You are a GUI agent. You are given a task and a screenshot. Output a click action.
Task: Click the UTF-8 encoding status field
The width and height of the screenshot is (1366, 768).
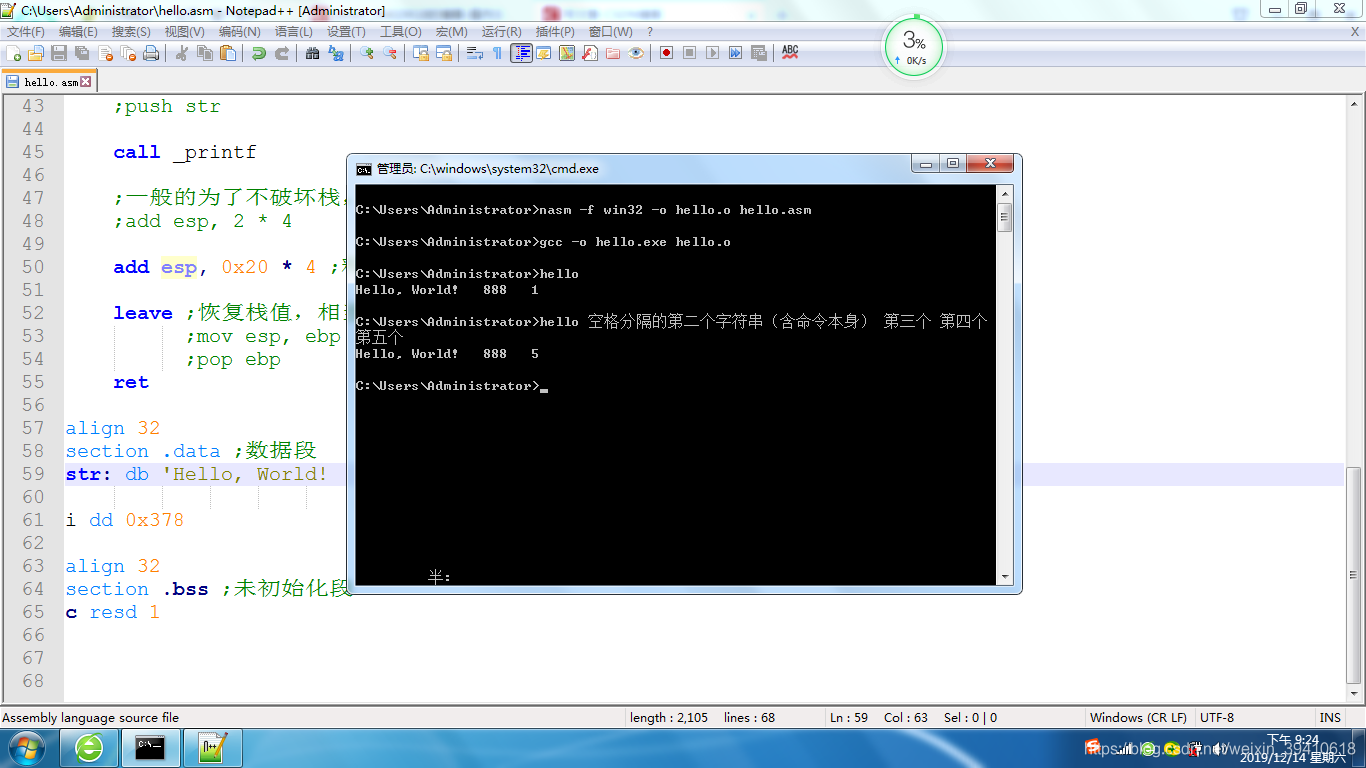1219,717
